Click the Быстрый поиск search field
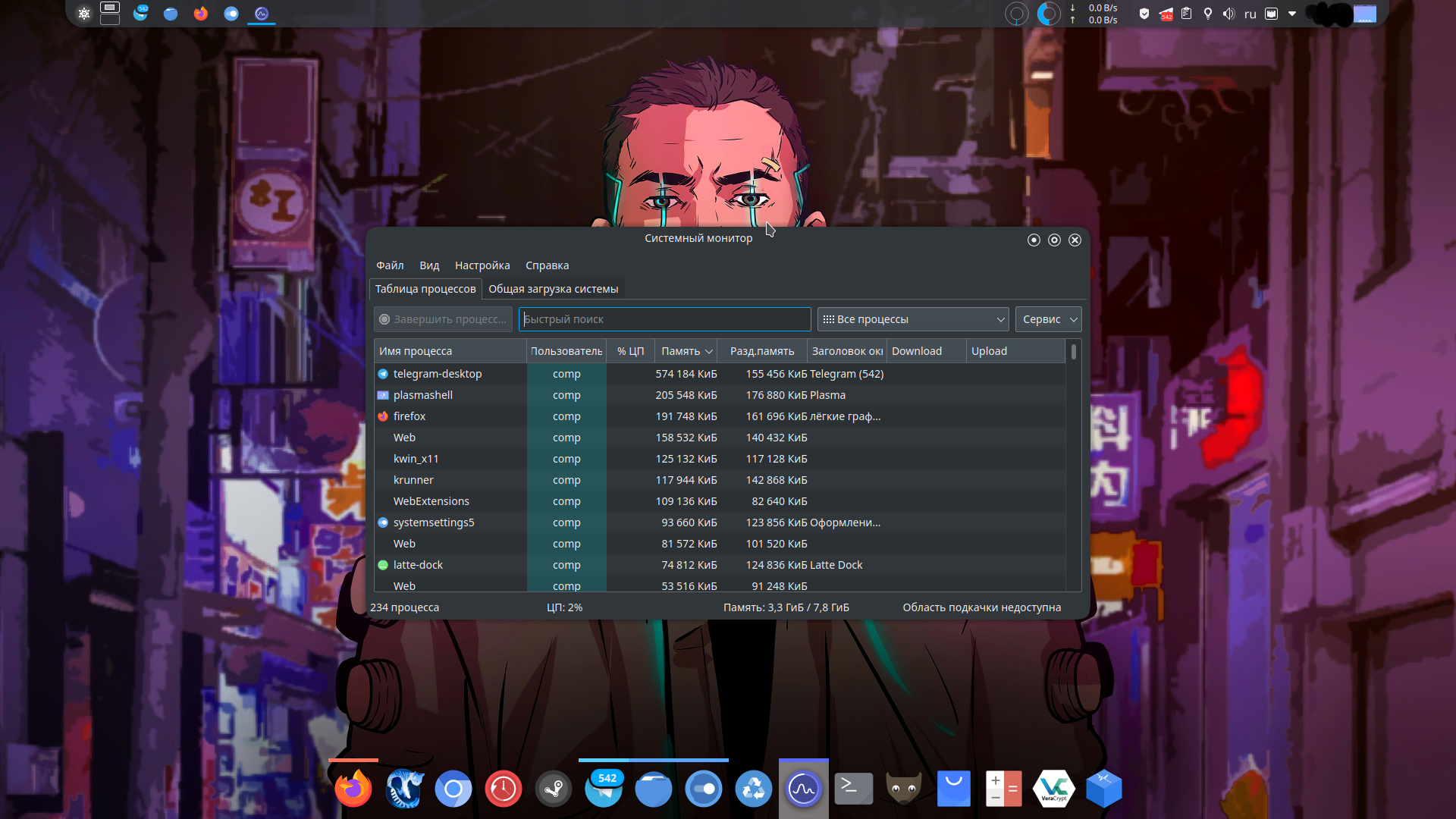Screen dimensions: 1456x819 [x=664, y=319]
